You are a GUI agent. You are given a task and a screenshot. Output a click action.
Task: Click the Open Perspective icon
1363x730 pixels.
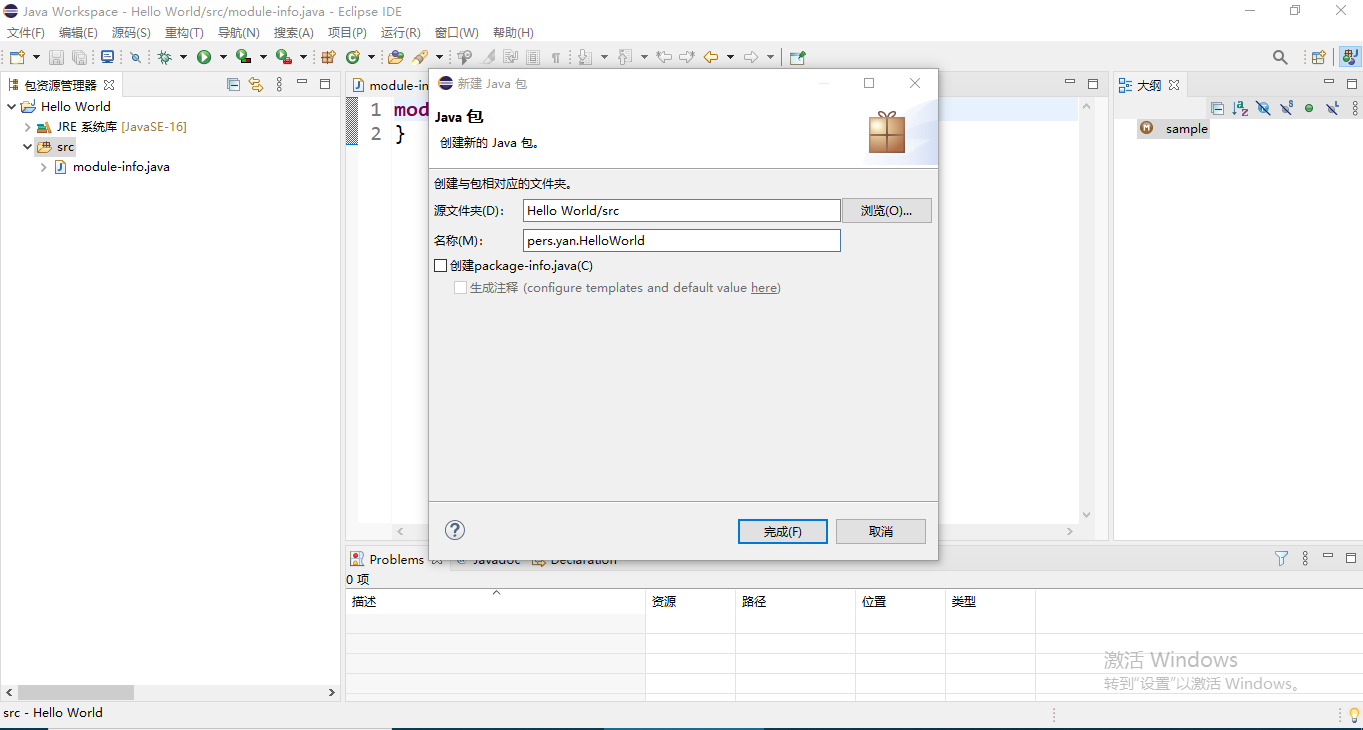(x=1319, y=57)
